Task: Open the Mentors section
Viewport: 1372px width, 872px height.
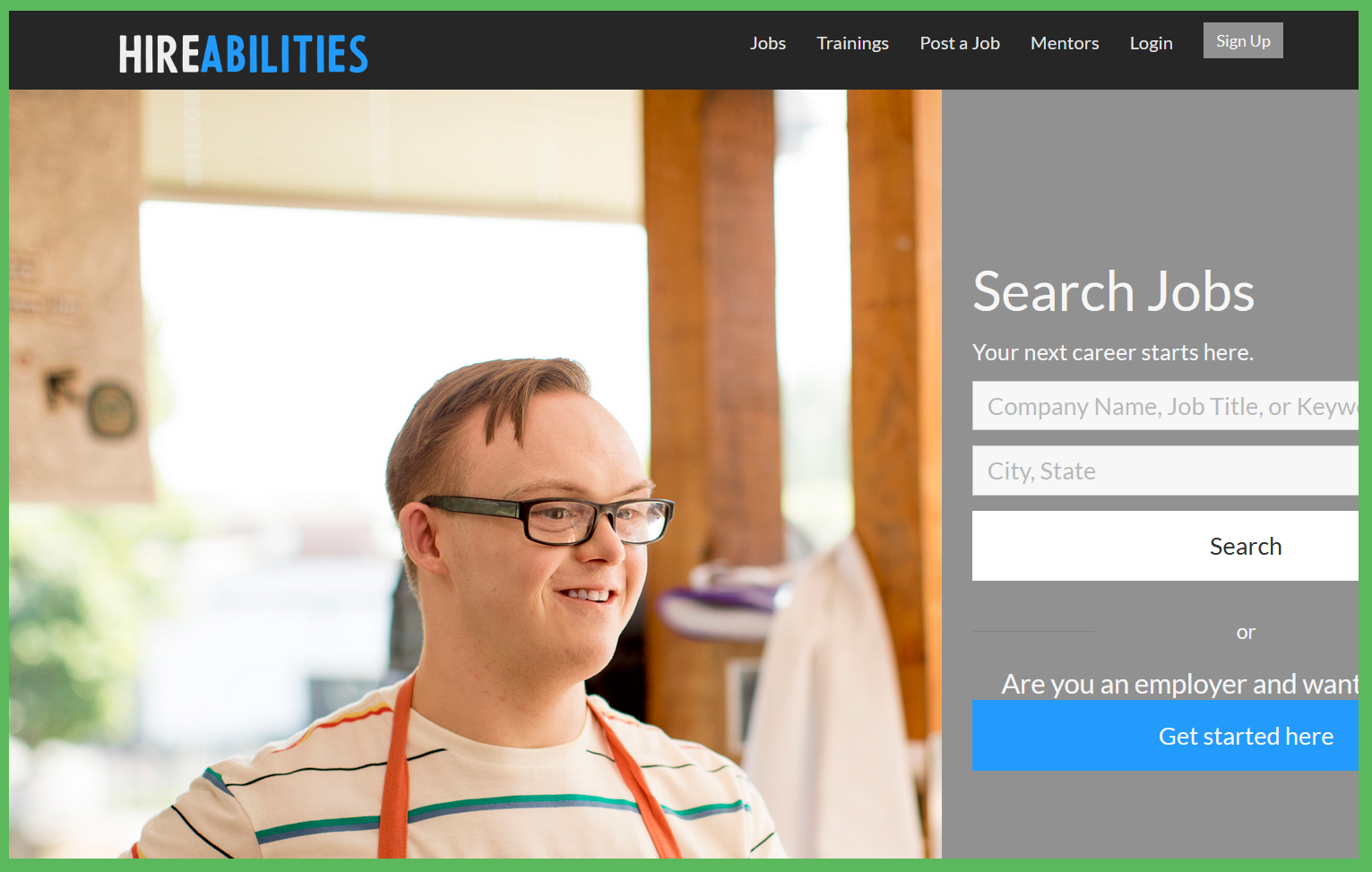Action: coord(1065,43)
